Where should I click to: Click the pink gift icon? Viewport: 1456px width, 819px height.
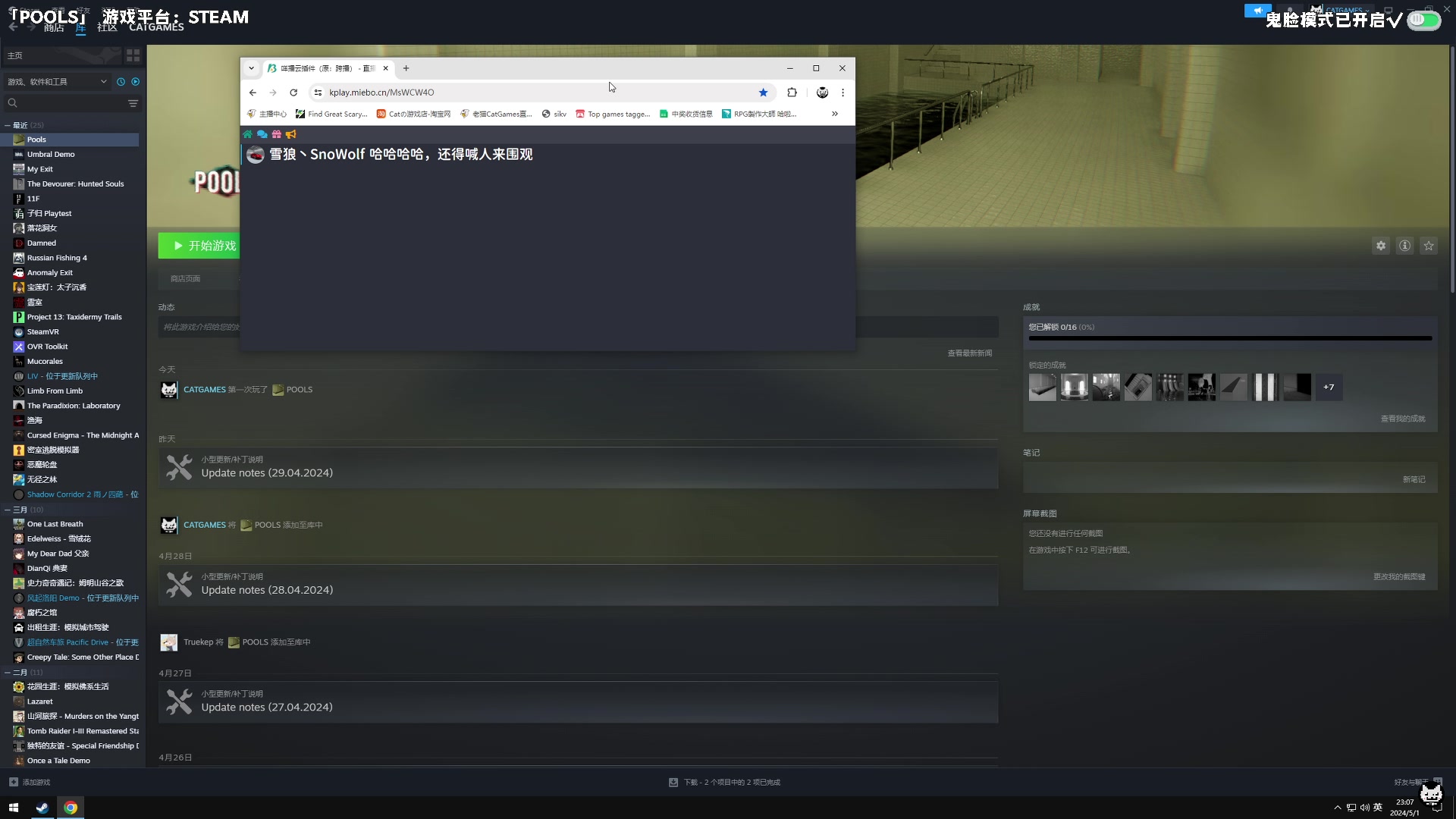(x=276, y=134)
